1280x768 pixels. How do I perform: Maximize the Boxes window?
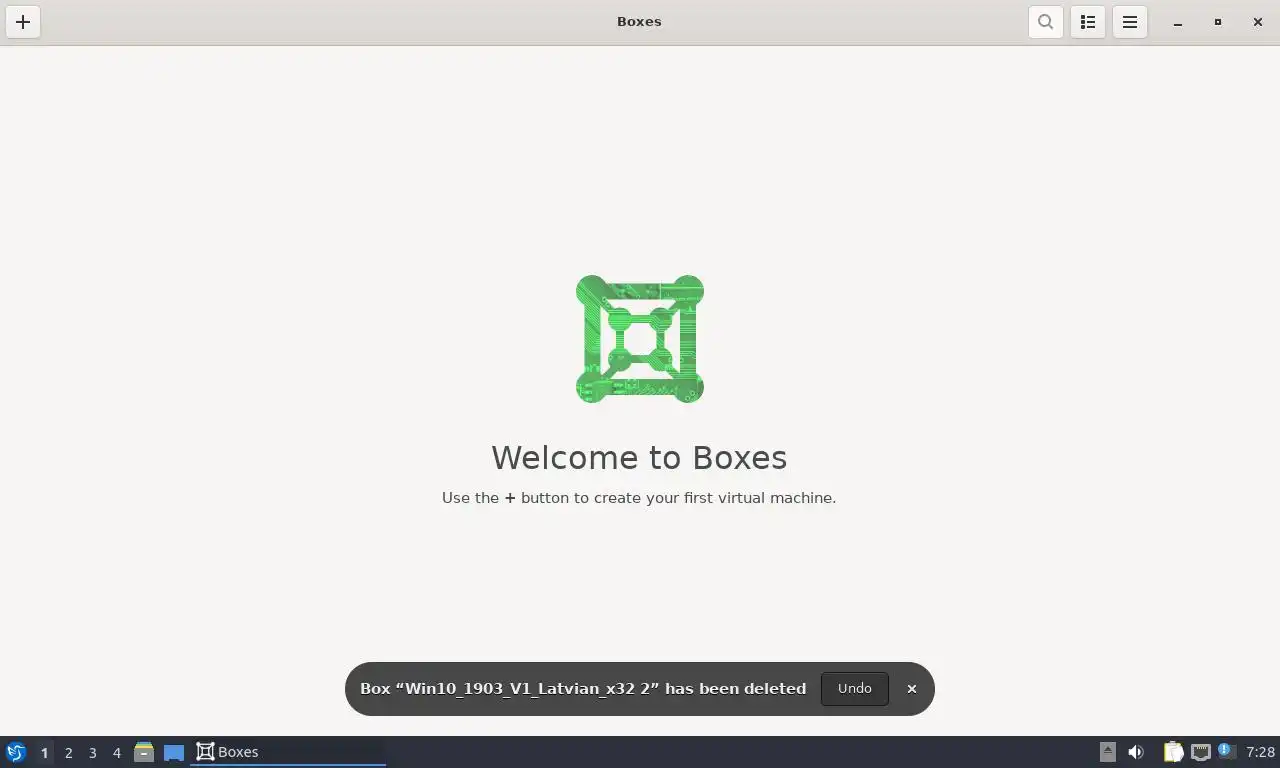1218,22
